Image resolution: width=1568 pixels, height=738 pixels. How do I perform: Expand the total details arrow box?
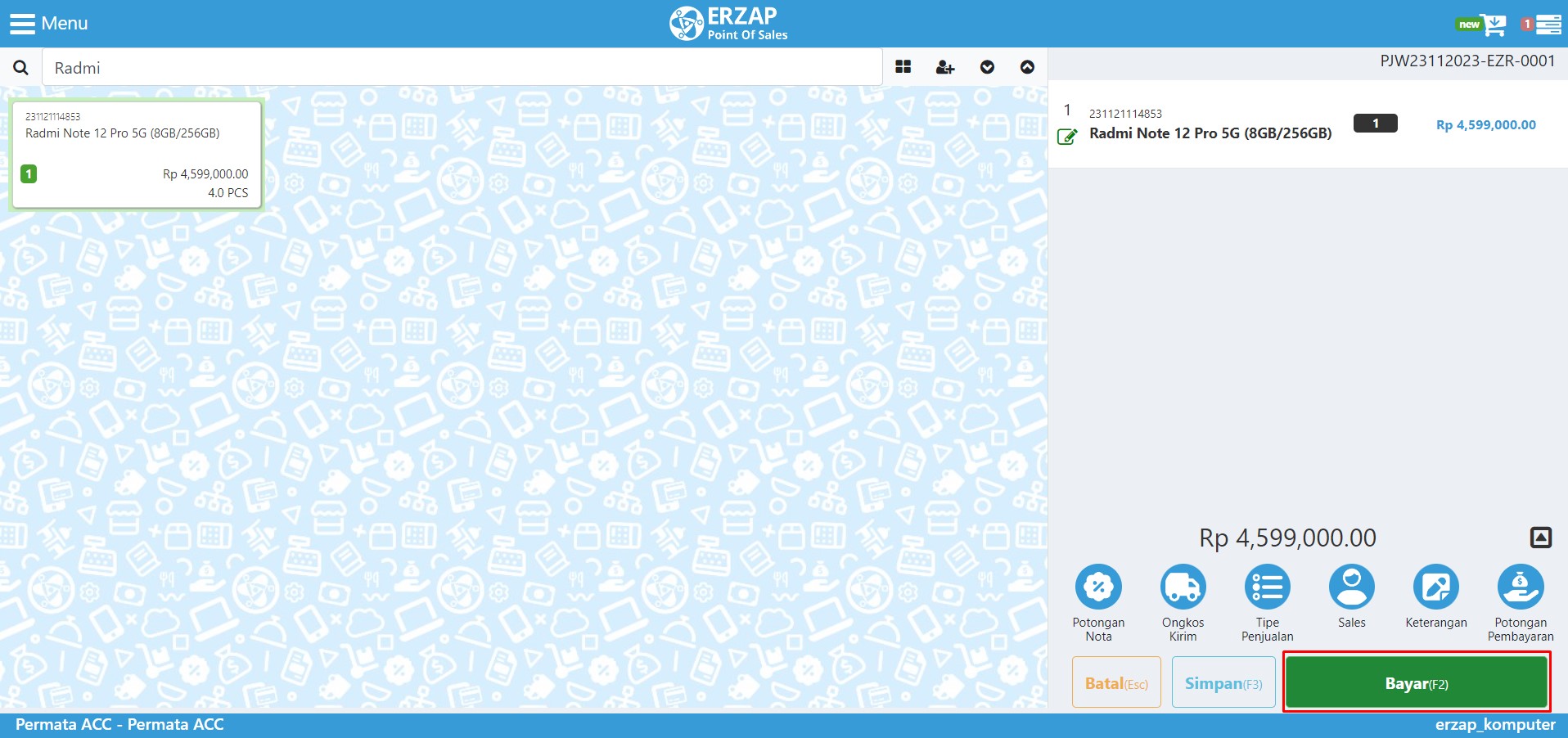[1541, 538]
